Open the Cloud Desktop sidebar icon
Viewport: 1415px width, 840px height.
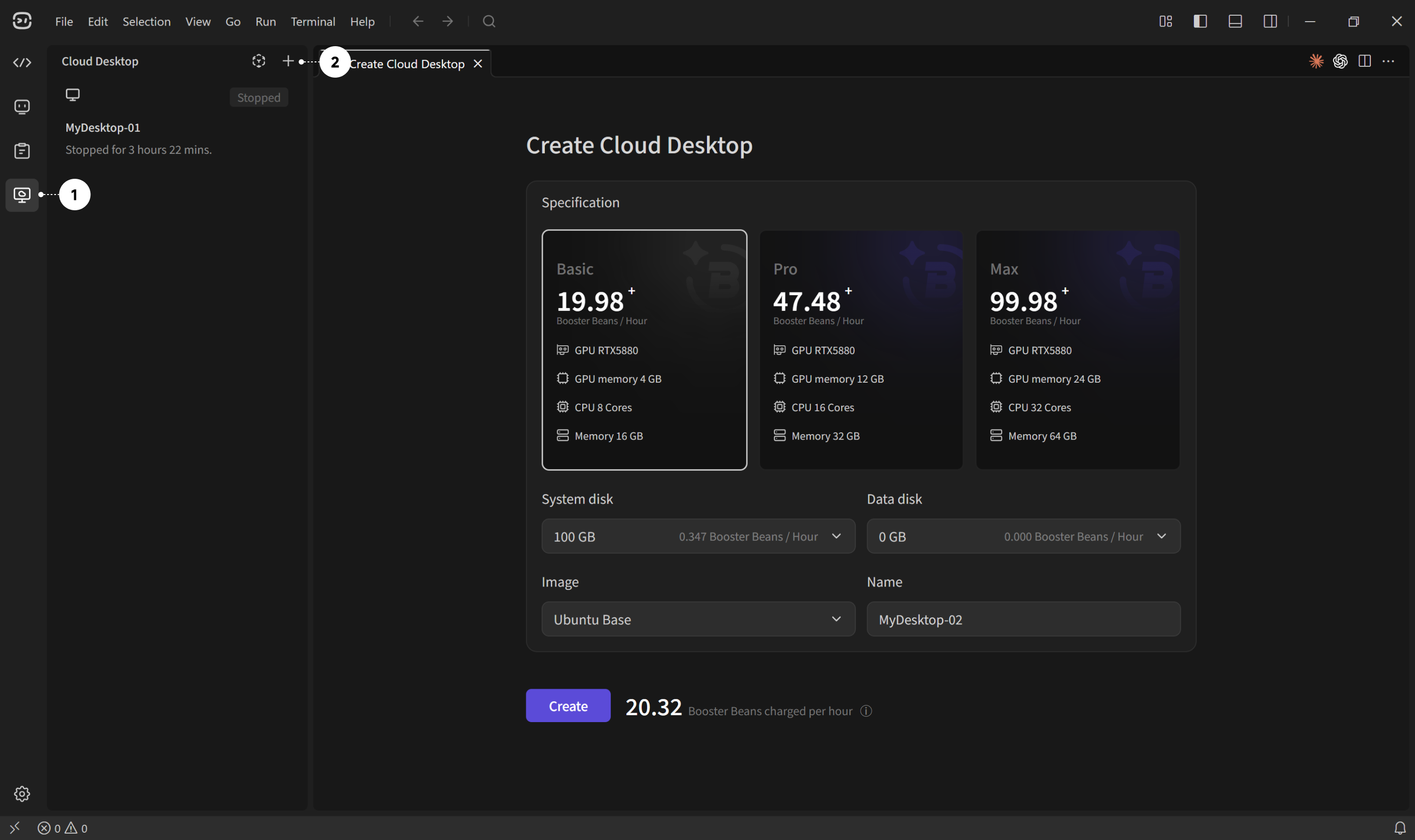pos(22,195)
